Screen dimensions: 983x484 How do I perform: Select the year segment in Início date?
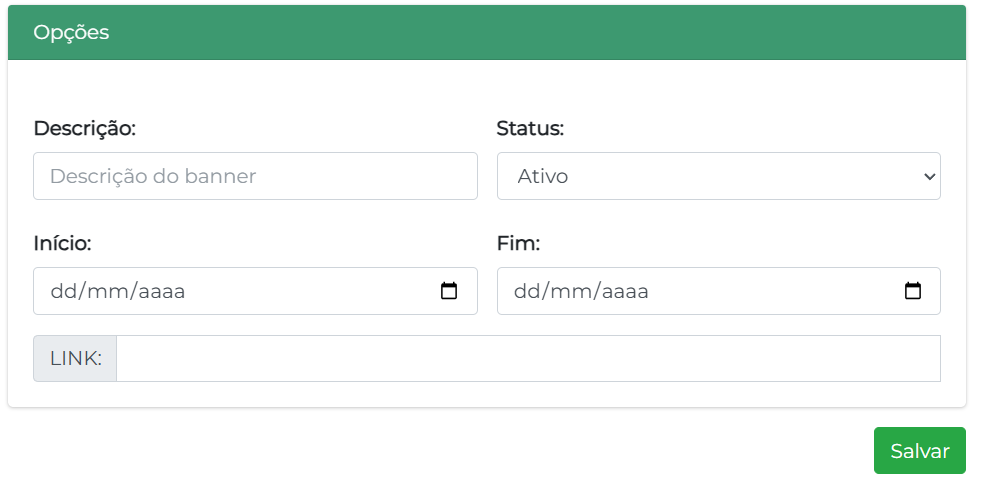161,292
